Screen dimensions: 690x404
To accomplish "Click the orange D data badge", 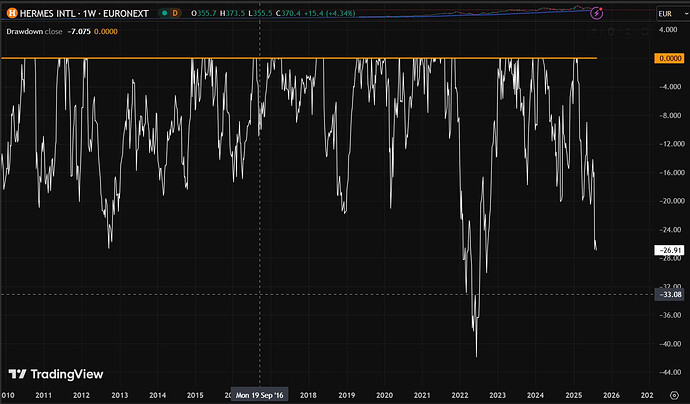I will [x=175, y=13].
